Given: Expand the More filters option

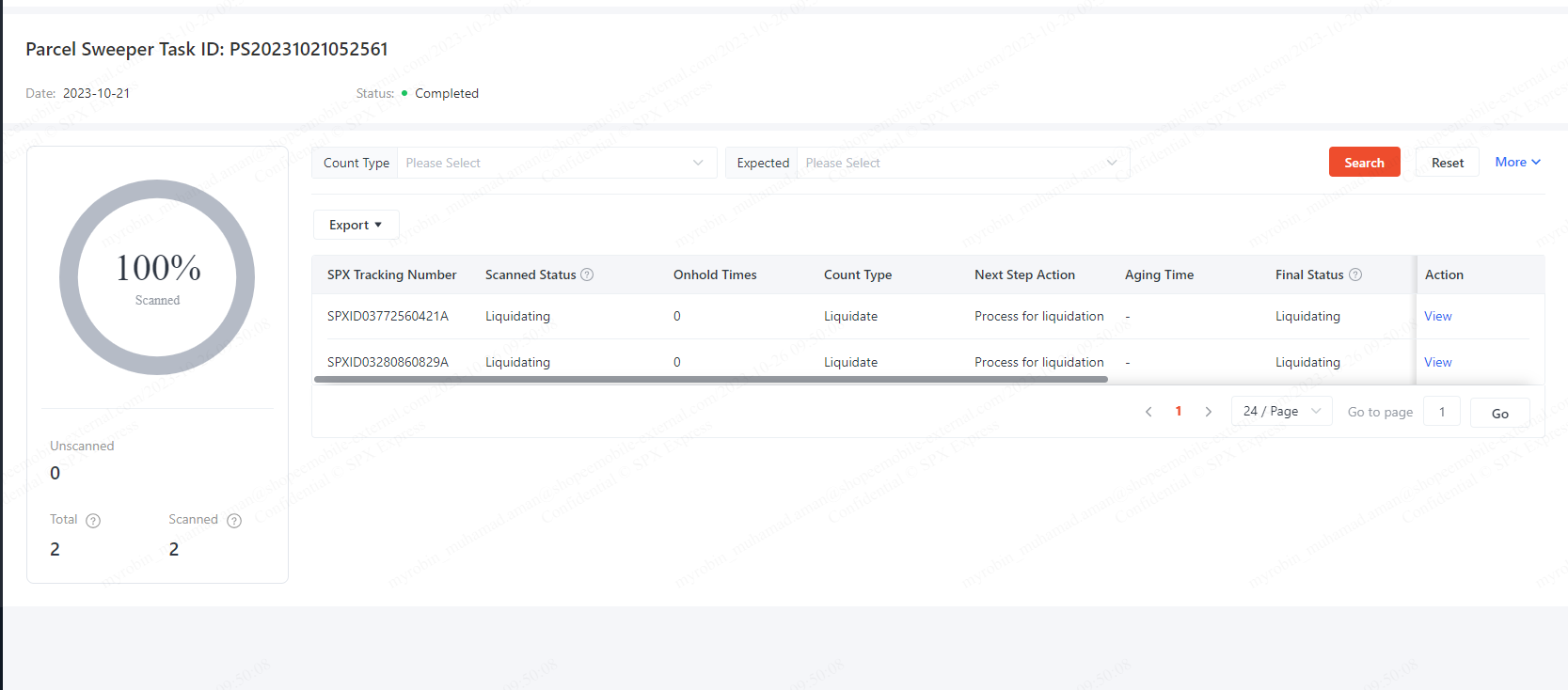Looking at the screenshot, I should 1517,162.
